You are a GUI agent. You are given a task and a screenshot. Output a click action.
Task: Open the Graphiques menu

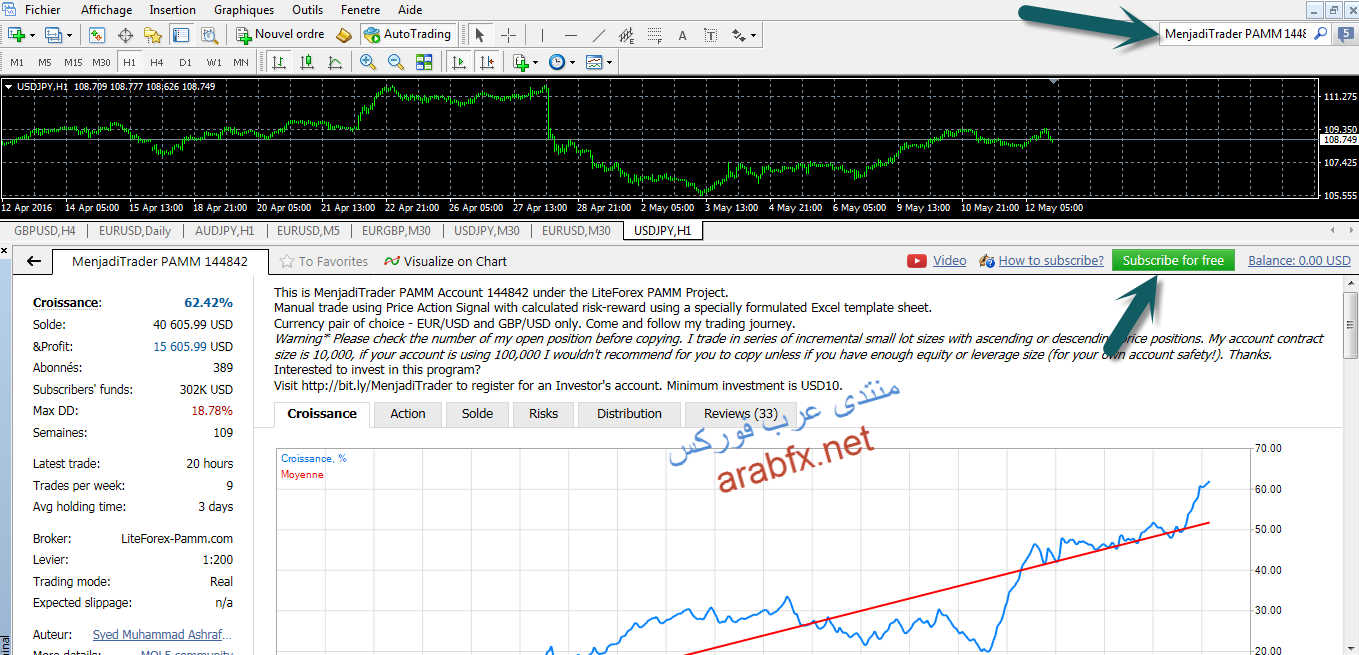click(244, 10)
